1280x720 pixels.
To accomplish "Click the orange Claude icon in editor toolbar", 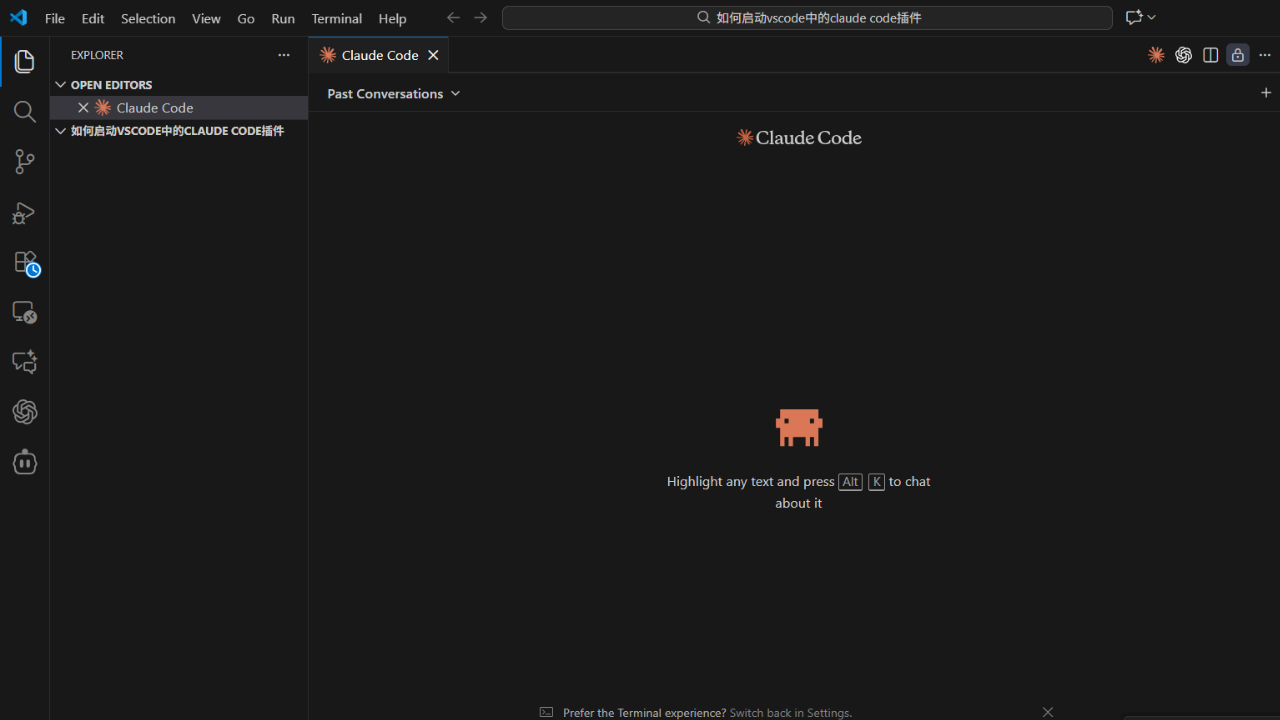I will click(x=1156, y=55).
